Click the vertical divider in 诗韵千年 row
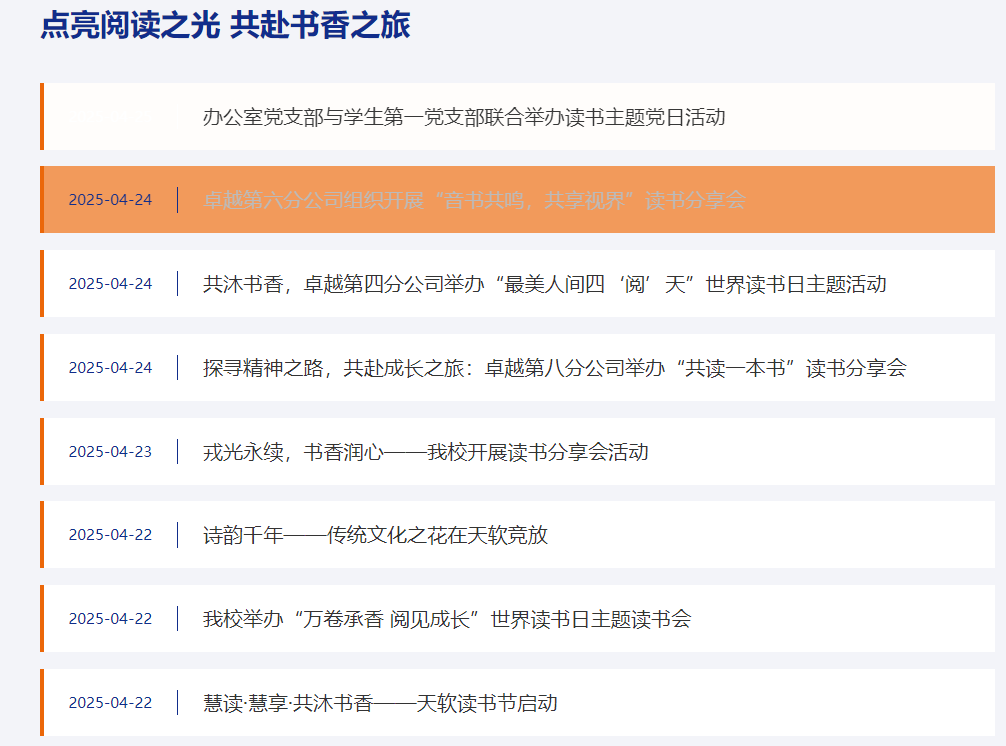This screenshot has width=1006, height=746. (x=177, y=535)
